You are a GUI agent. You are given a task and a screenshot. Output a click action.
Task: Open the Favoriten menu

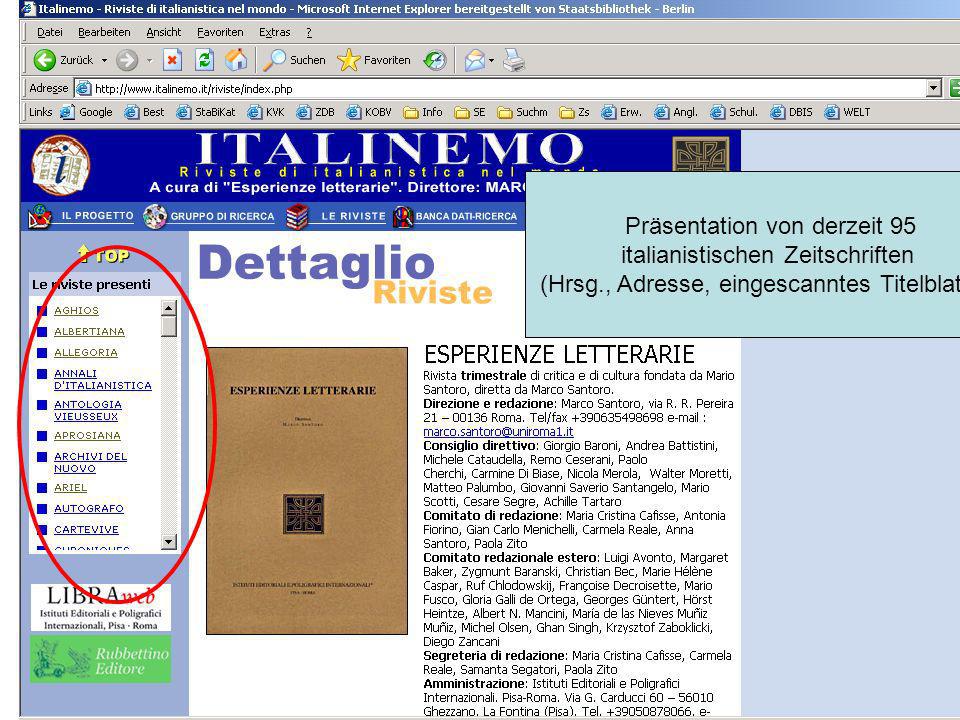click(x=220, y=32)
